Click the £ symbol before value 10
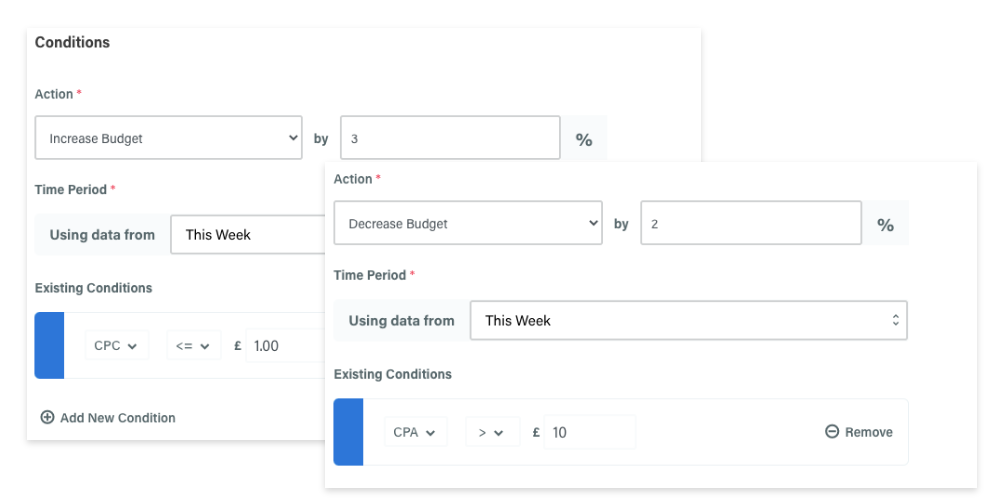The image size is (1000, 500). pyautogui.click(x=536, y=432)
